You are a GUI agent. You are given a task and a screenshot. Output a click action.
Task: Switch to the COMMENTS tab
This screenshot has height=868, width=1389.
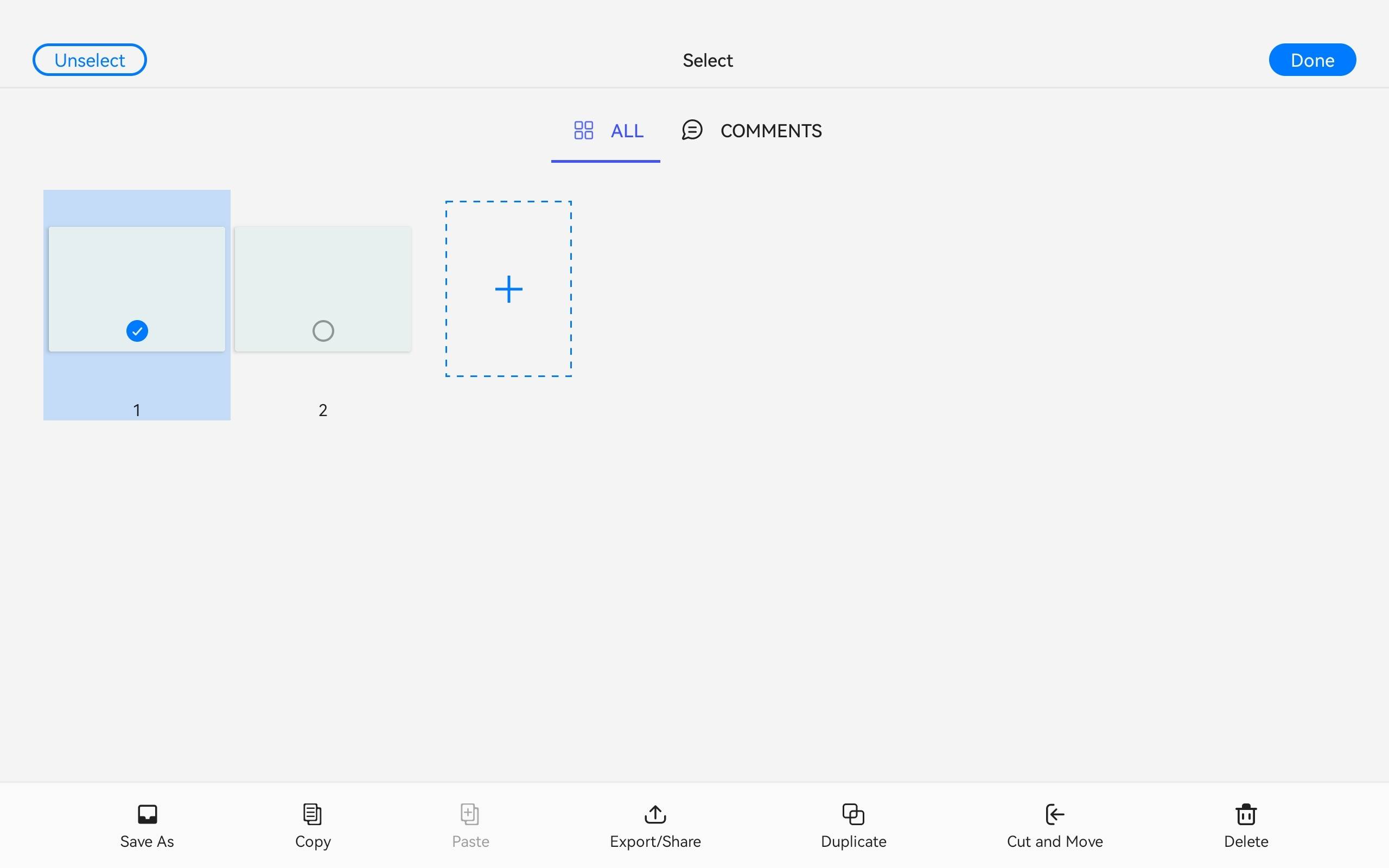click(x=770, y=131)
